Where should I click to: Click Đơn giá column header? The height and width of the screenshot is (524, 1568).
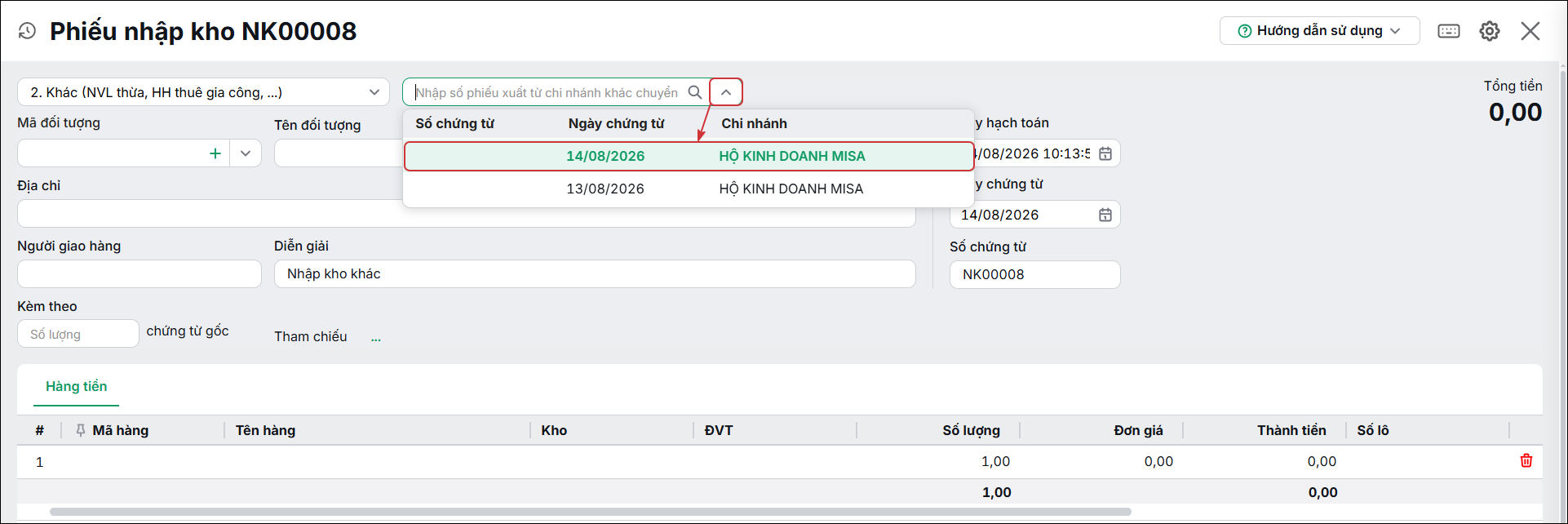click(x=1138, y=430)
